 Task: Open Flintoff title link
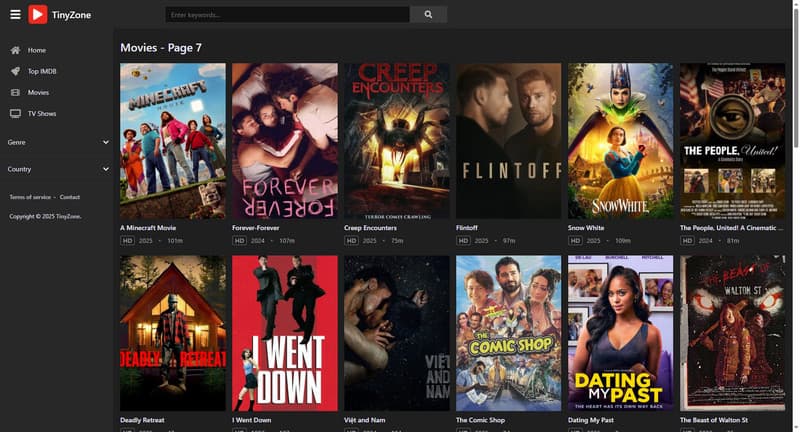[467, 228]
